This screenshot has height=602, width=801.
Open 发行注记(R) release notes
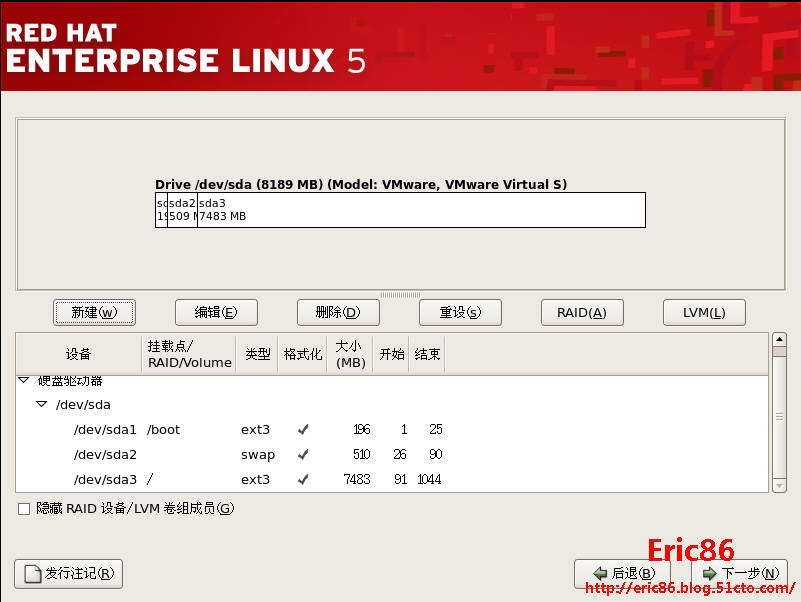pos(68,574)
